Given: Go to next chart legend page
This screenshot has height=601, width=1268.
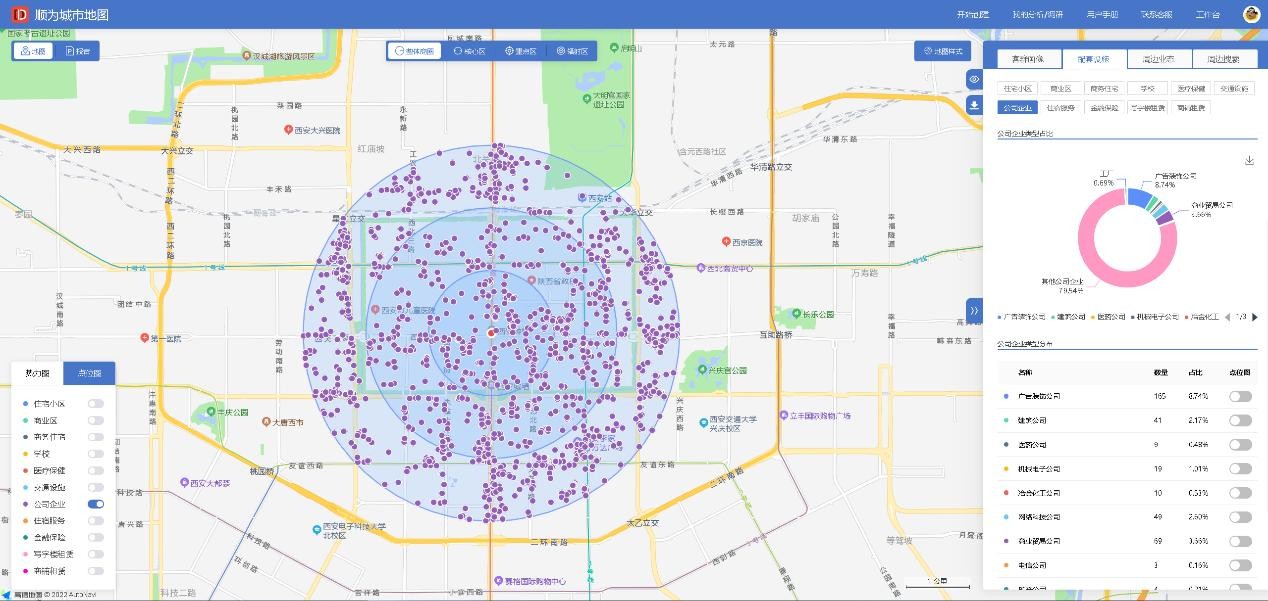Looking at the screenshot, I should (x=1255, y=317).
